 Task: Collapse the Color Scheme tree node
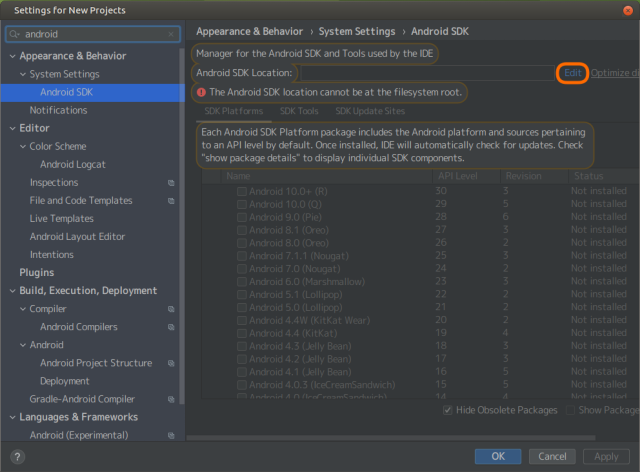pyautogui.click(x=21, y=146)
